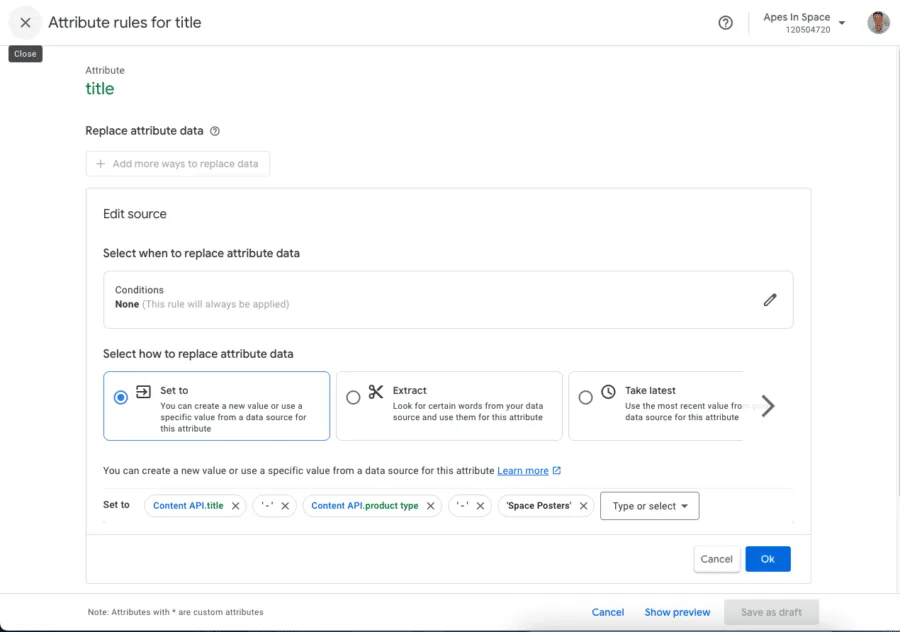Show more replace options with right chevron
The height and width of the screenshot is (632, 900).
(767, 406)
